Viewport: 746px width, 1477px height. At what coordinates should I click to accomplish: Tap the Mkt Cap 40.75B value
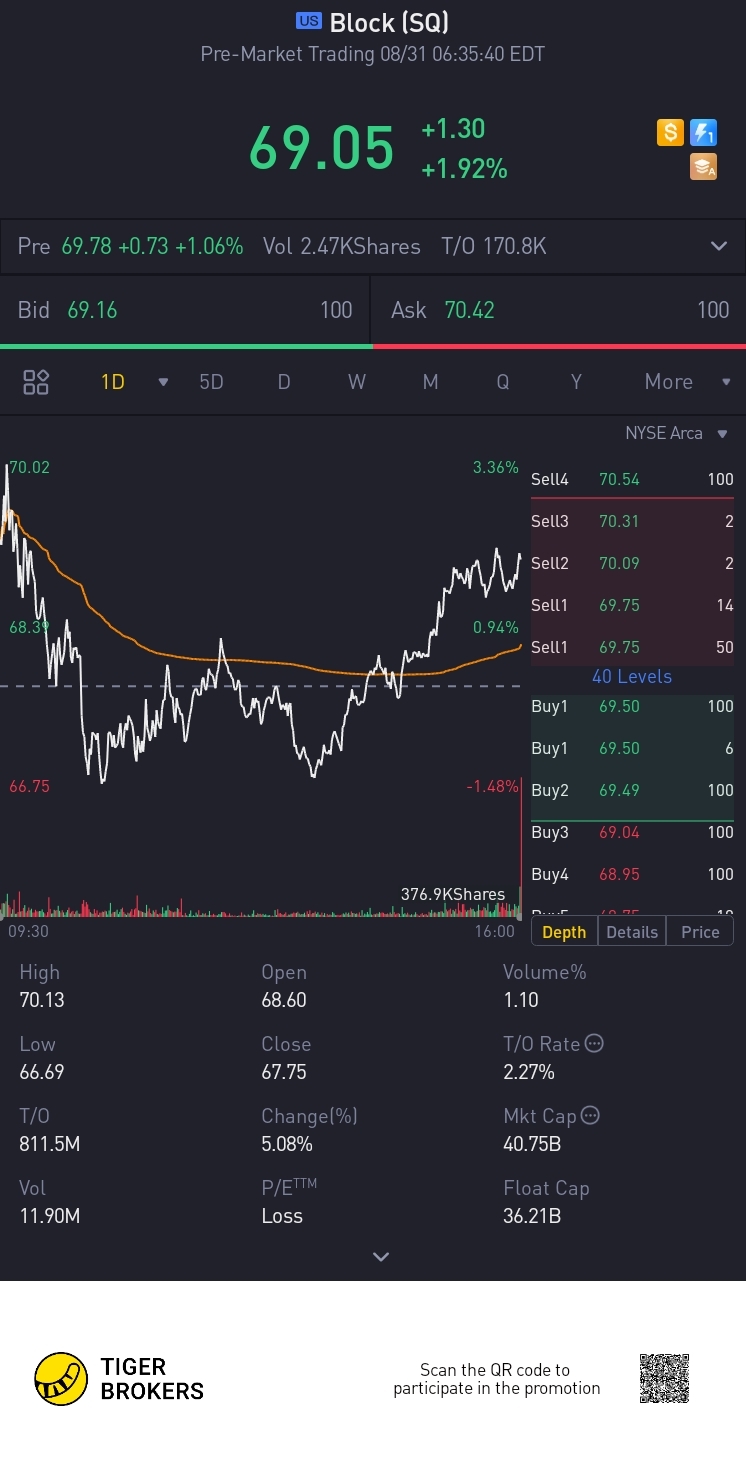point(532,1144)
